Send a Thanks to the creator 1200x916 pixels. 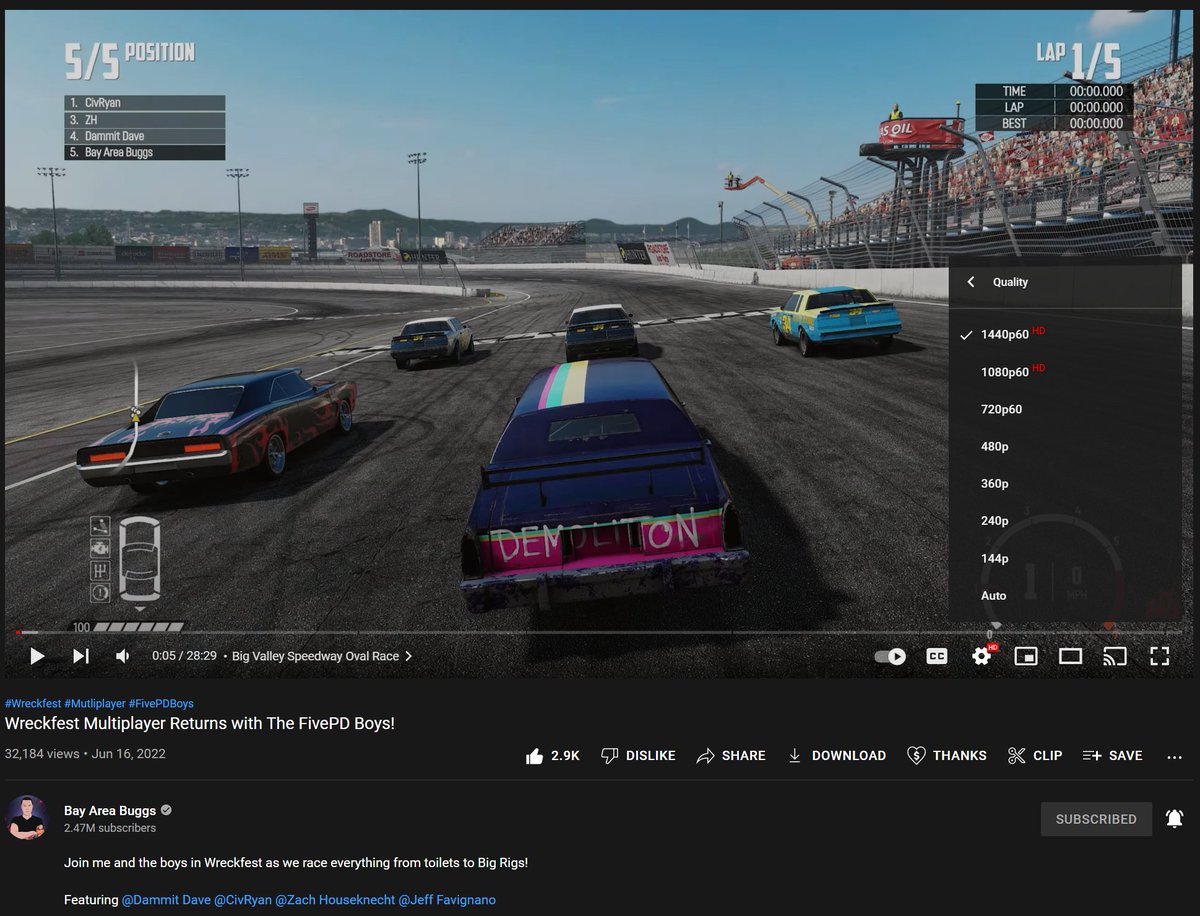(x=946, y=755)
